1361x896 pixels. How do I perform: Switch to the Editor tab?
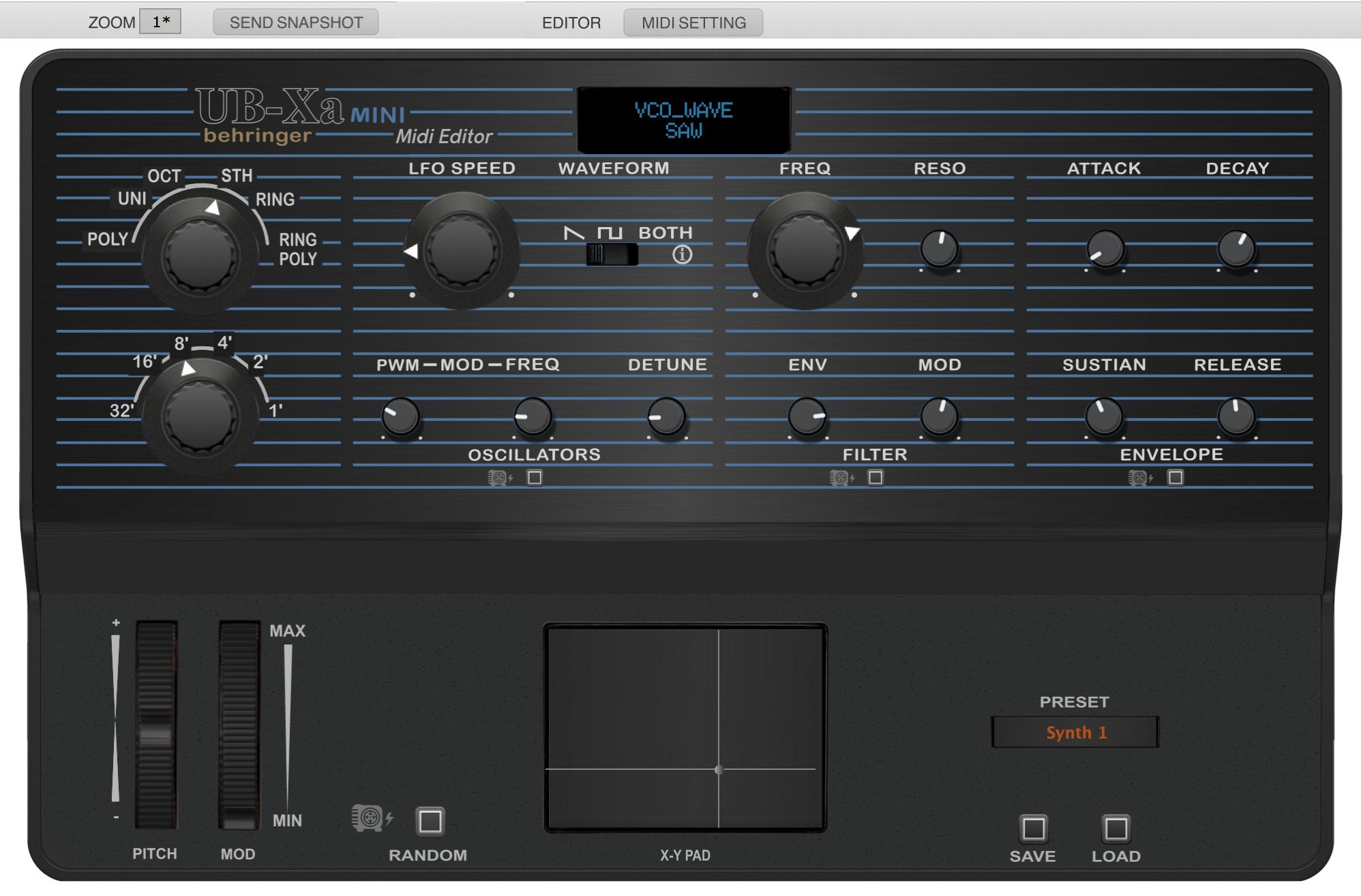[x=571, y=23]
